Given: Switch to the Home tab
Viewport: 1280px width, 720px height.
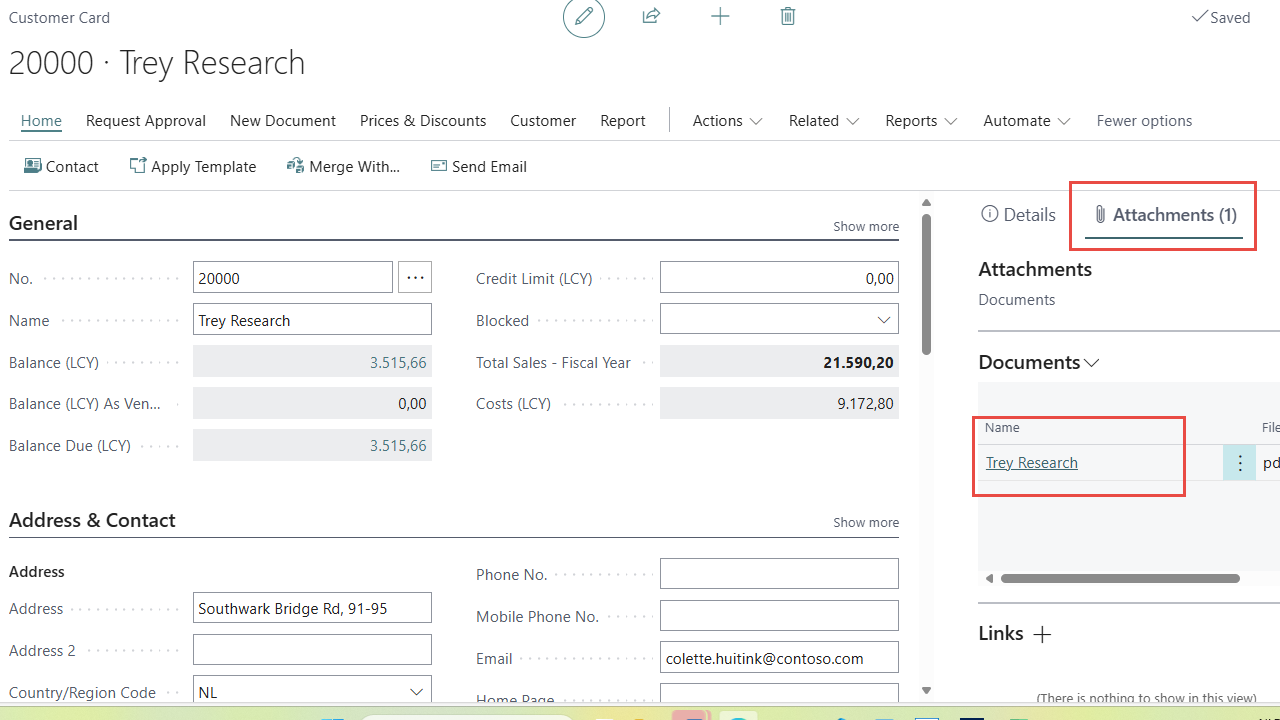Looking at the screenshot, I should pos(41,120).
